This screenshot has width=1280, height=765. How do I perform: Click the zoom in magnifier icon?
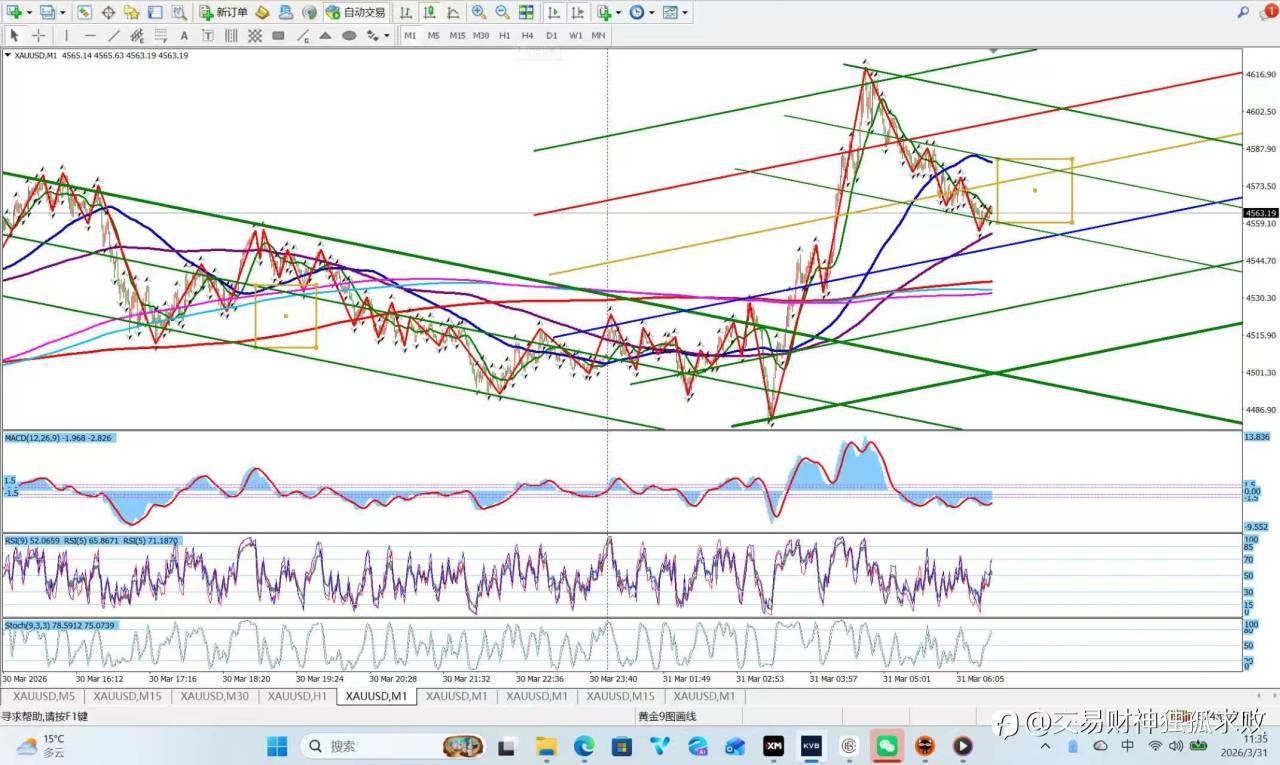click(478, 13)
